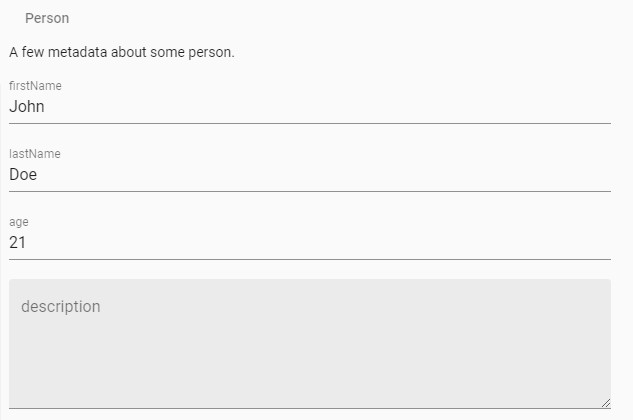Click the word "person" in the subtitle

tap(211, 52)
